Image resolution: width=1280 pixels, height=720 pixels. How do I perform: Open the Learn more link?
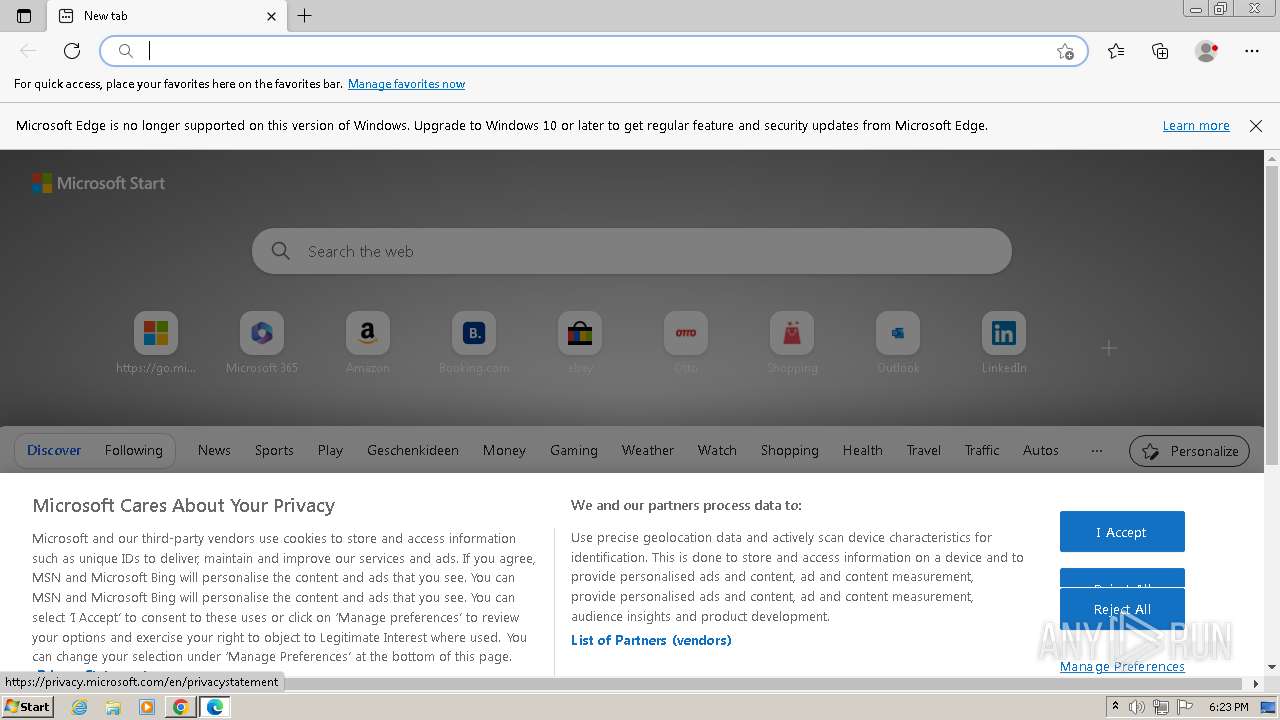[x=1196, y=126]
